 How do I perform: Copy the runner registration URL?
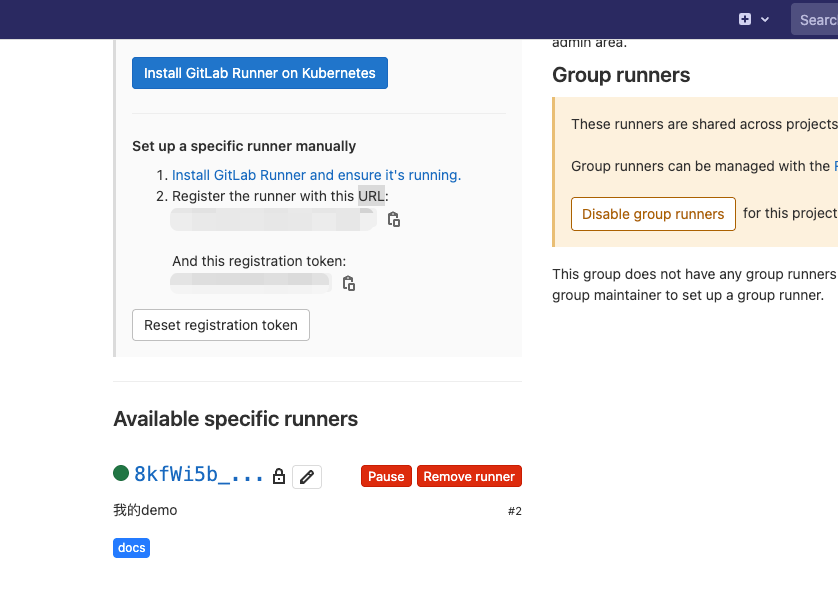tap(394, 219)
